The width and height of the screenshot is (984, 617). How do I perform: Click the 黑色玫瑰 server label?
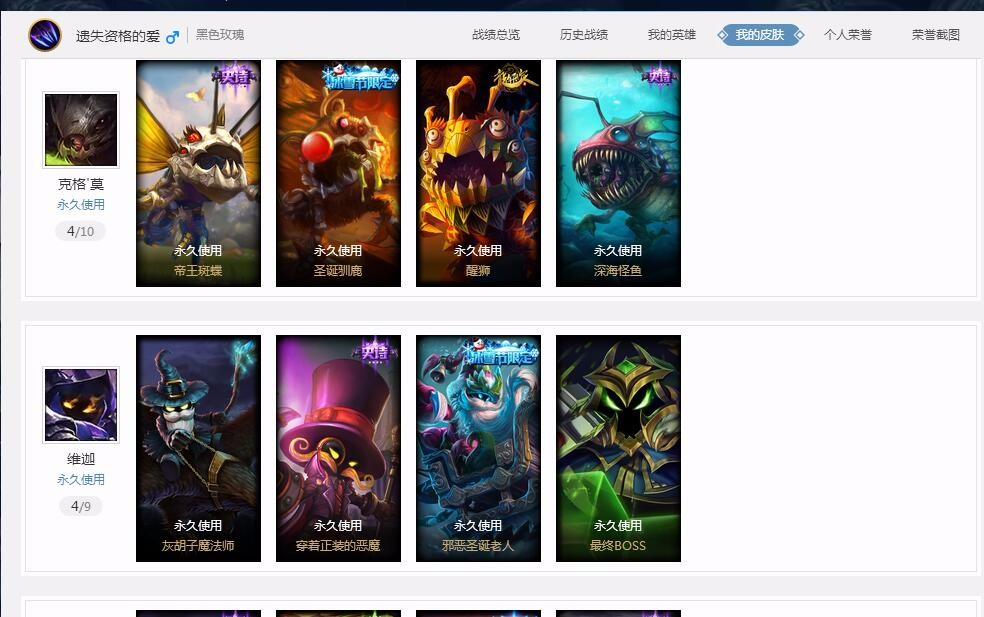pos(220,35)
